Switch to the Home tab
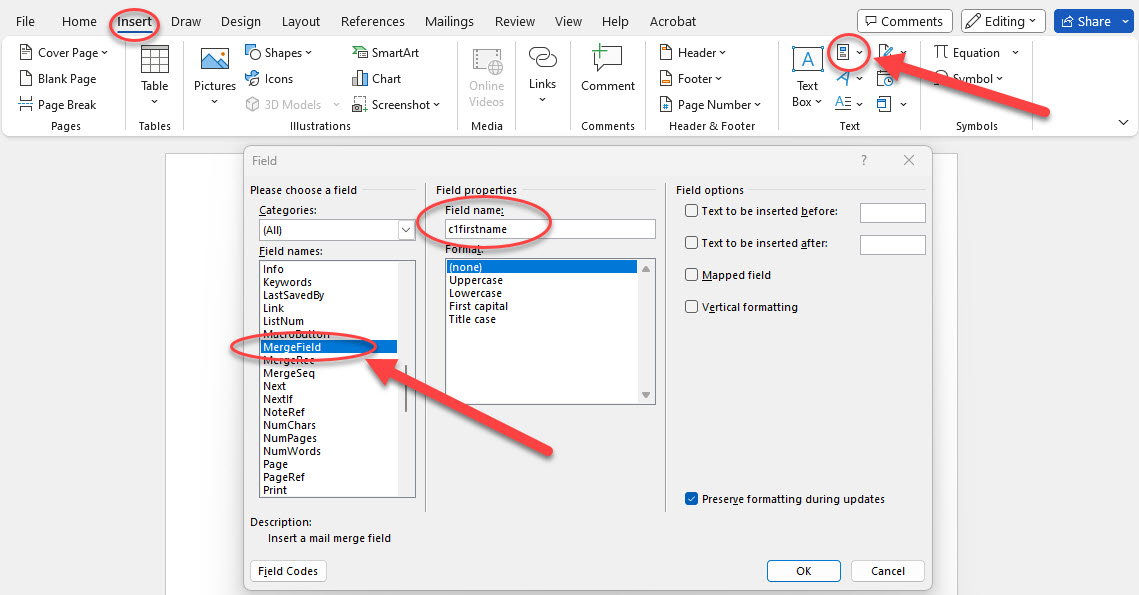Image resolution: width=1139 pixels, height=595 pixels. point(79,21)
